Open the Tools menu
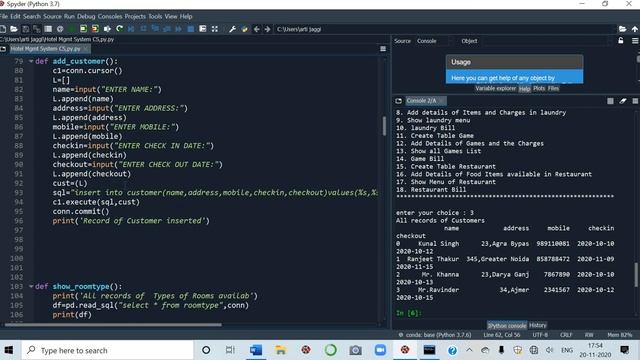The image size is (640, 360). pyautogui.click(x=155, y=16)
